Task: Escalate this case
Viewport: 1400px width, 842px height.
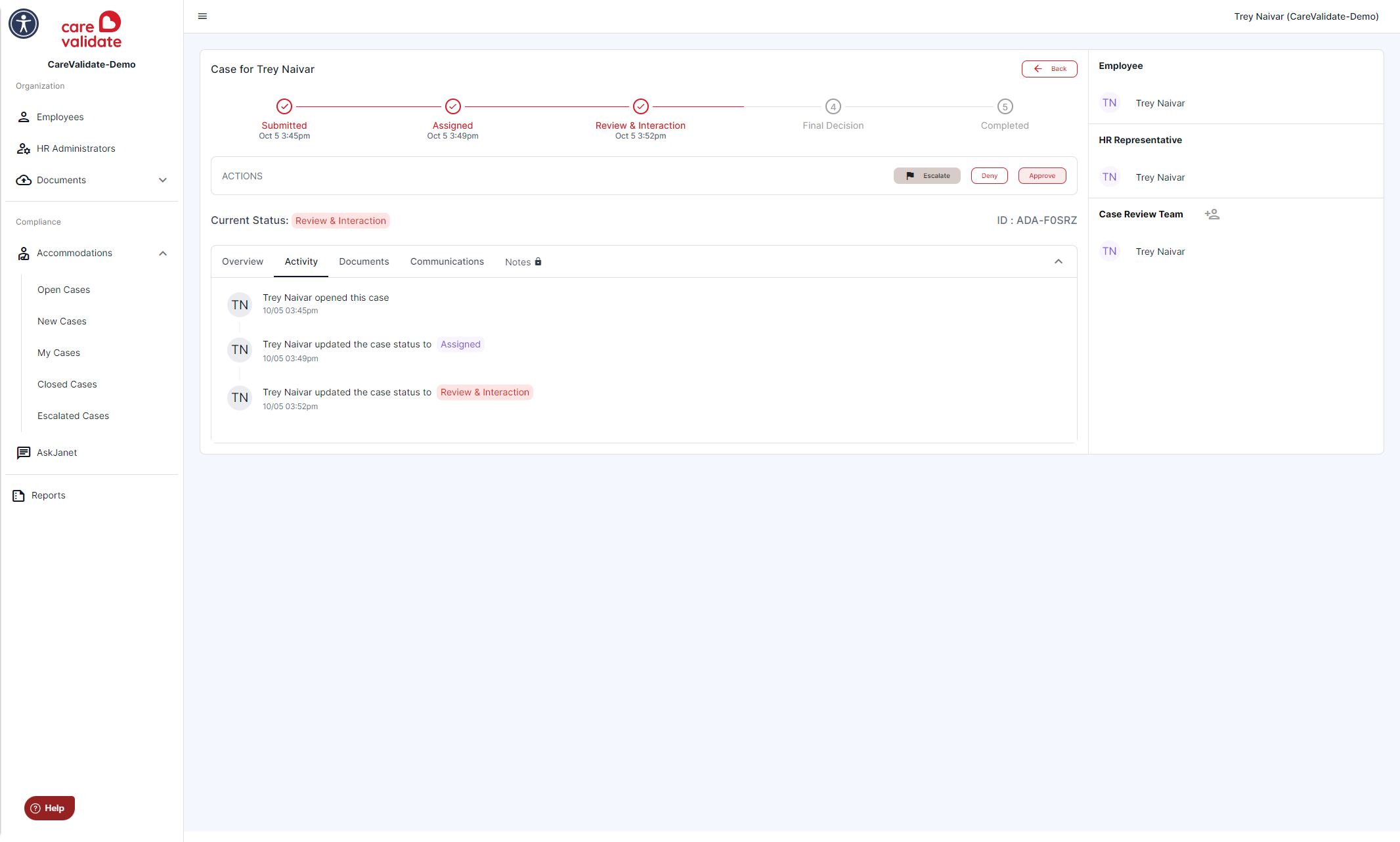Action: coord(927,176)
